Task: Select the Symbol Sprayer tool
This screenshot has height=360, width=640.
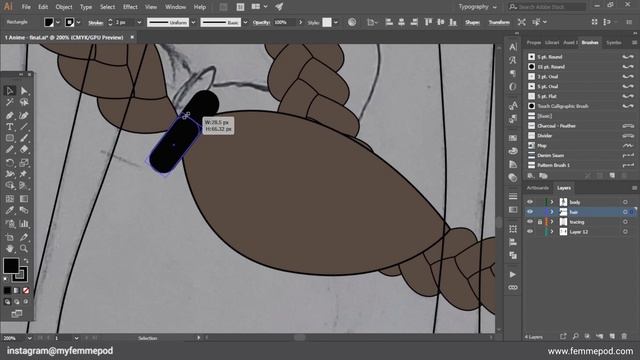Action: tap(10, 224)
